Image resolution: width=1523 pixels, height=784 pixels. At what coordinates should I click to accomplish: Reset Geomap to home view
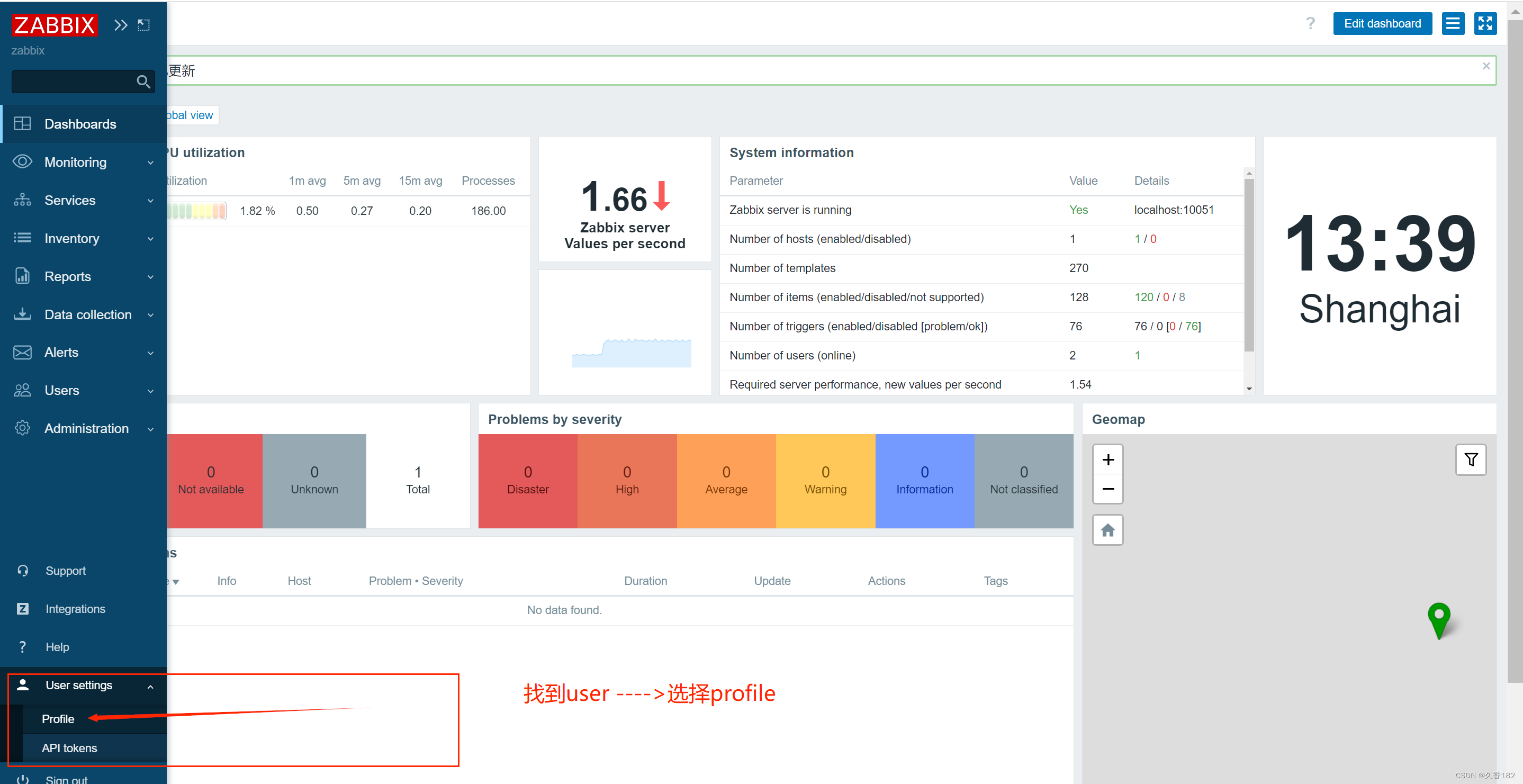1107,530
